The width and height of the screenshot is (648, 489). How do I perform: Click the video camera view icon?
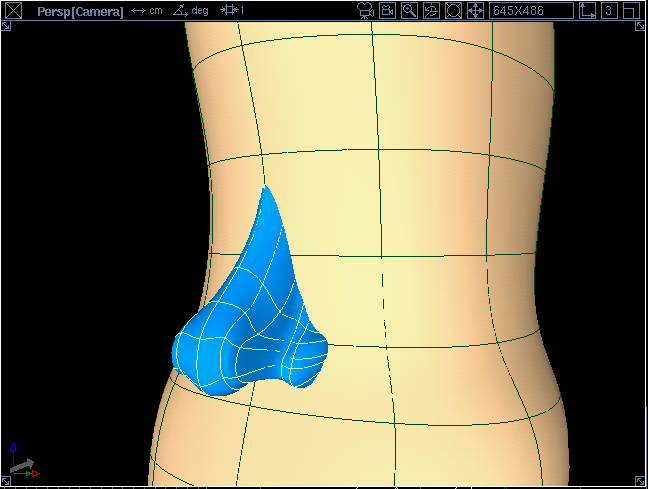coord(387,11)
